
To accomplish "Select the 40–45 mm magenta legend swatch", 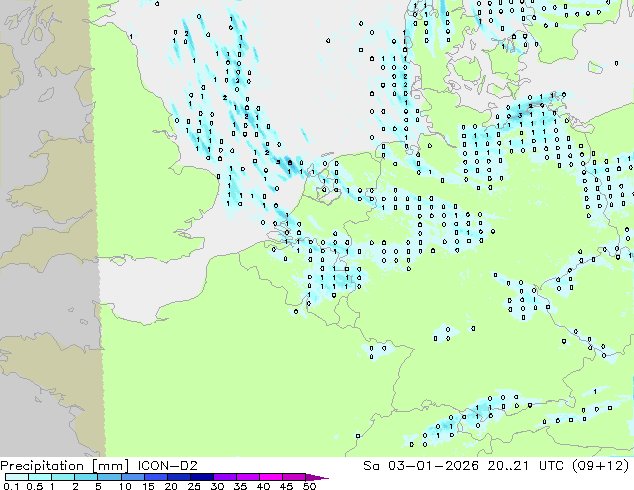I will point(271,477).
